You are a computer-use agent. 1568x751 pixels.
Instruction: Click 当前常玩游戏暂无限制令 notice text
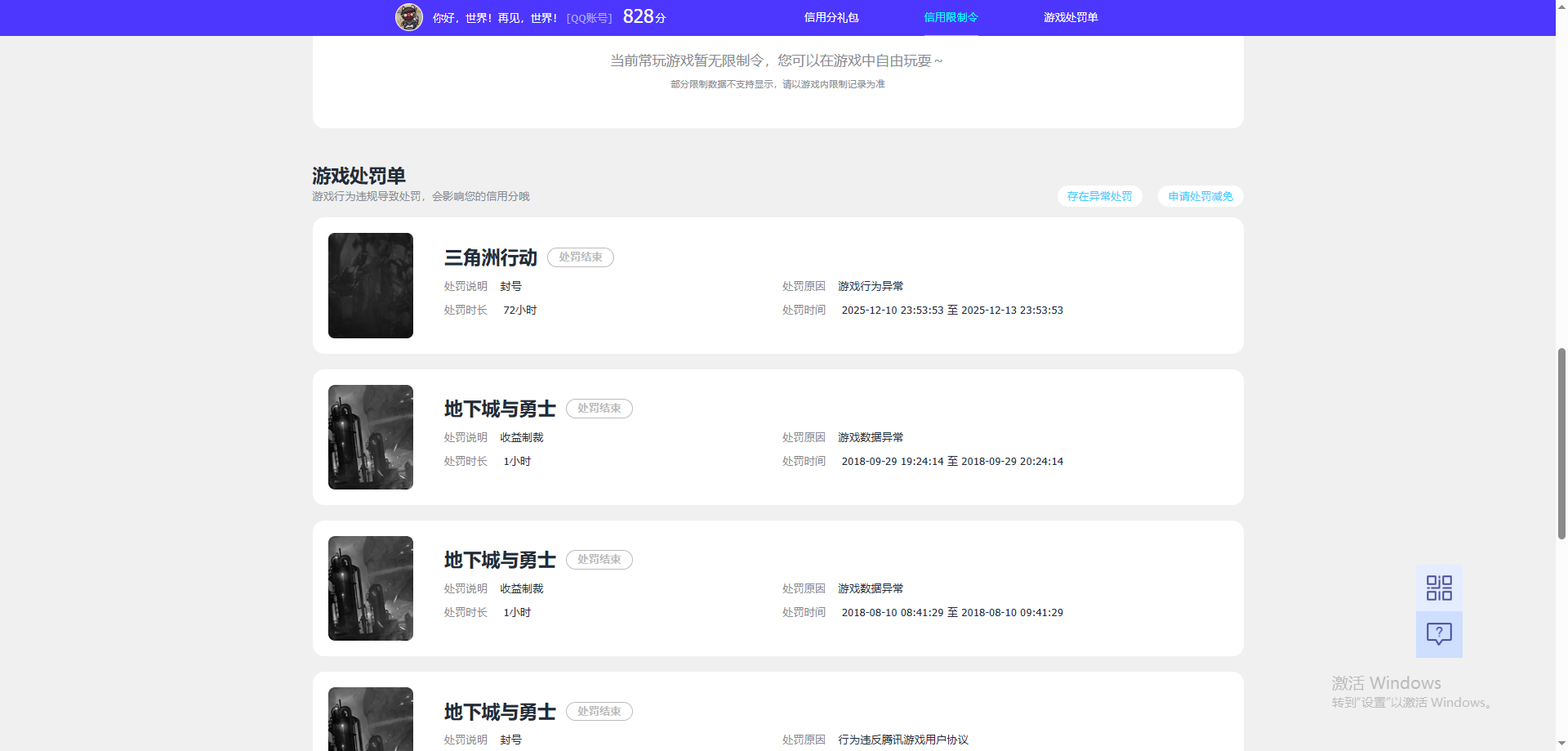tap(776, 60)
